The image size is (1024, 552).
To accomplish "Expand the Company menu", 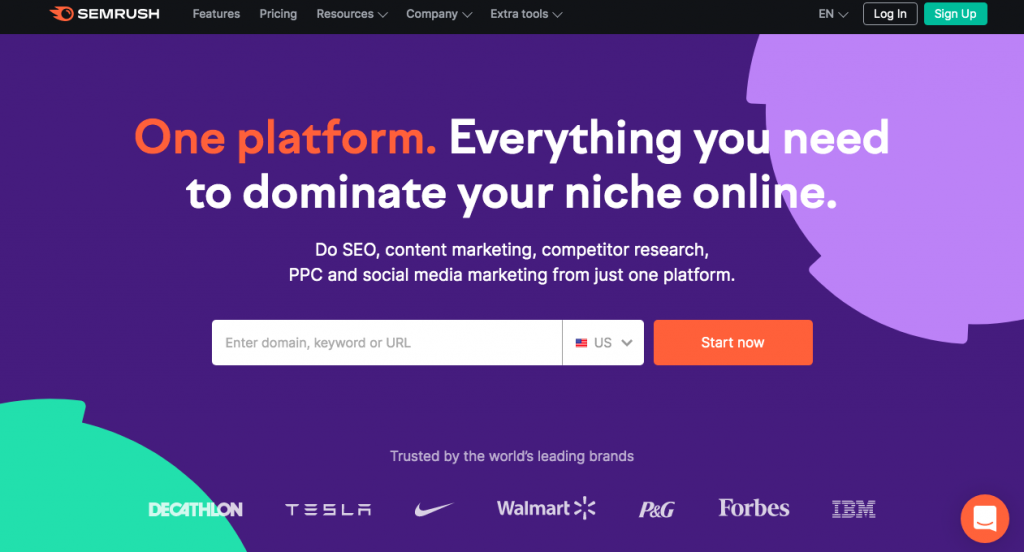I will 439,14.
